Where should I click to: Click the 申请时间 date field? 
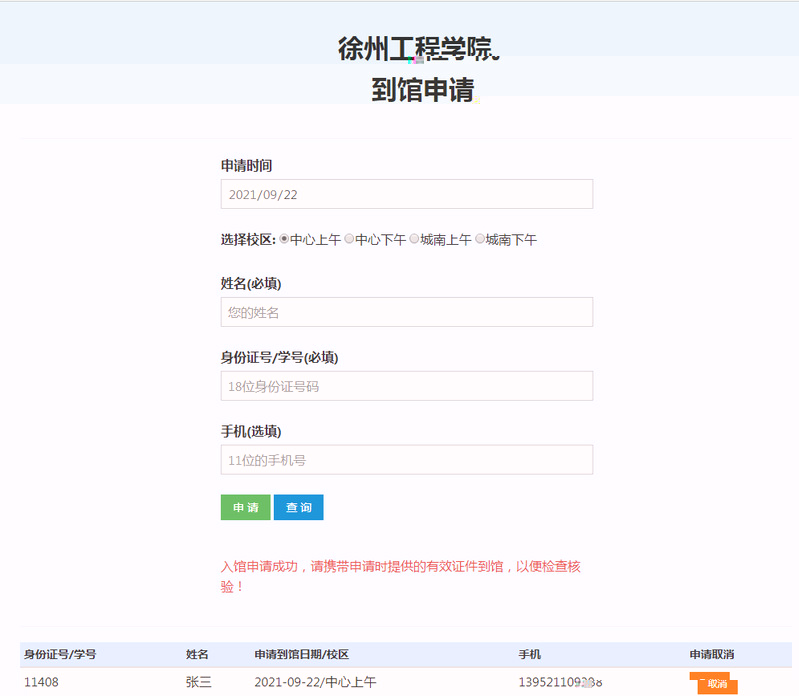(x=406, y=194)
